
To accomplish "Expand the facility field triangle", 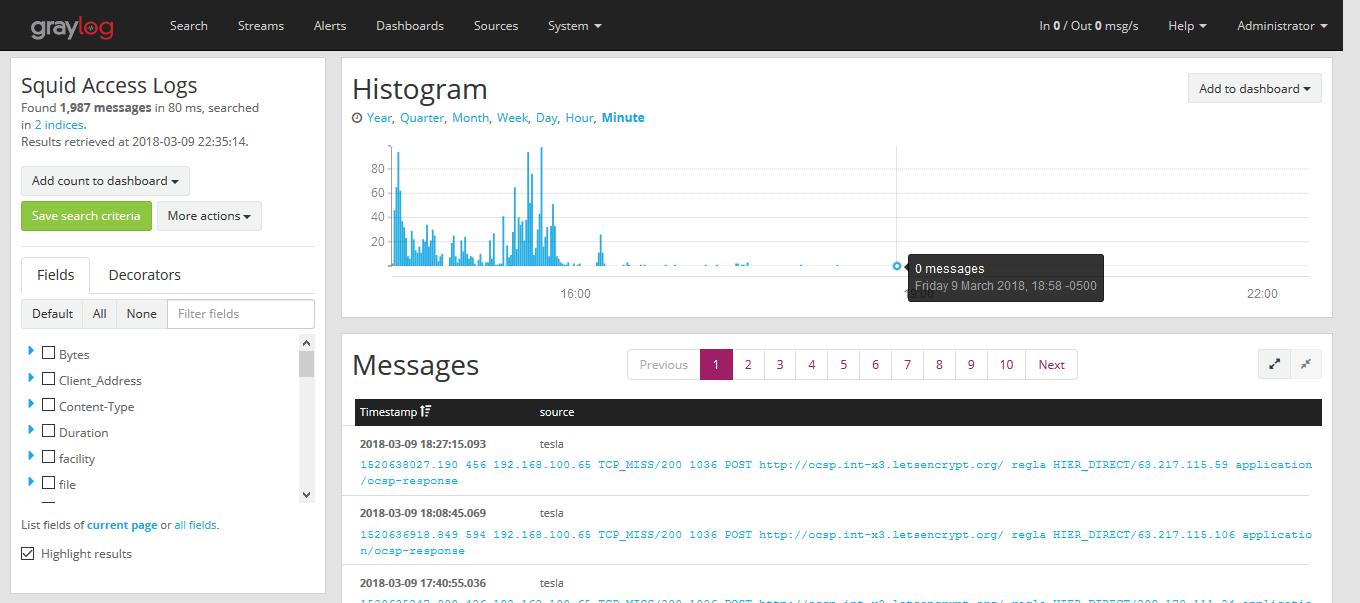I will pyautogui.click(x=30, y=458).
